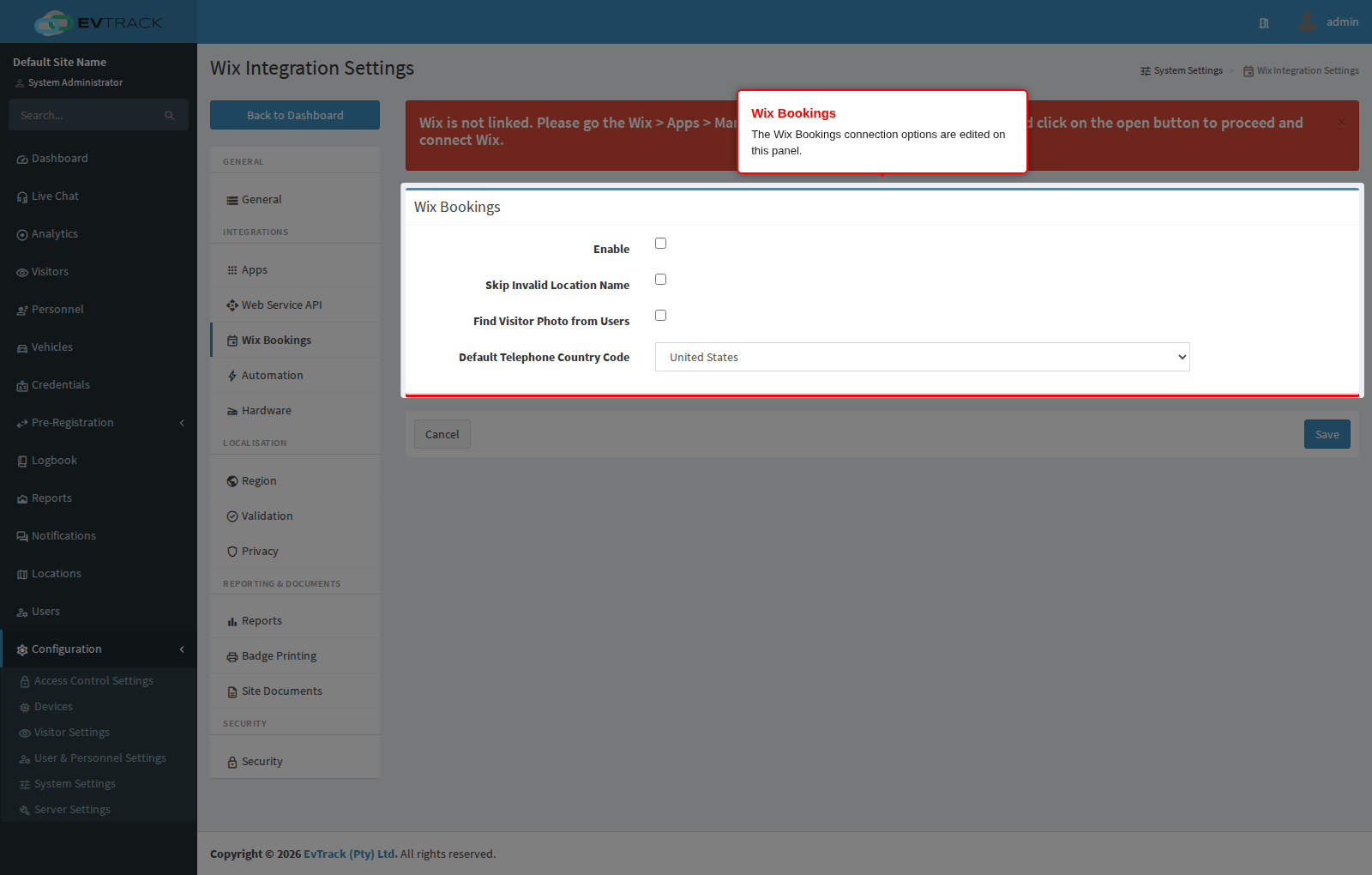Open System Settings in Configuration submenu
The image size is (1372, 875).
coord(99,784)
